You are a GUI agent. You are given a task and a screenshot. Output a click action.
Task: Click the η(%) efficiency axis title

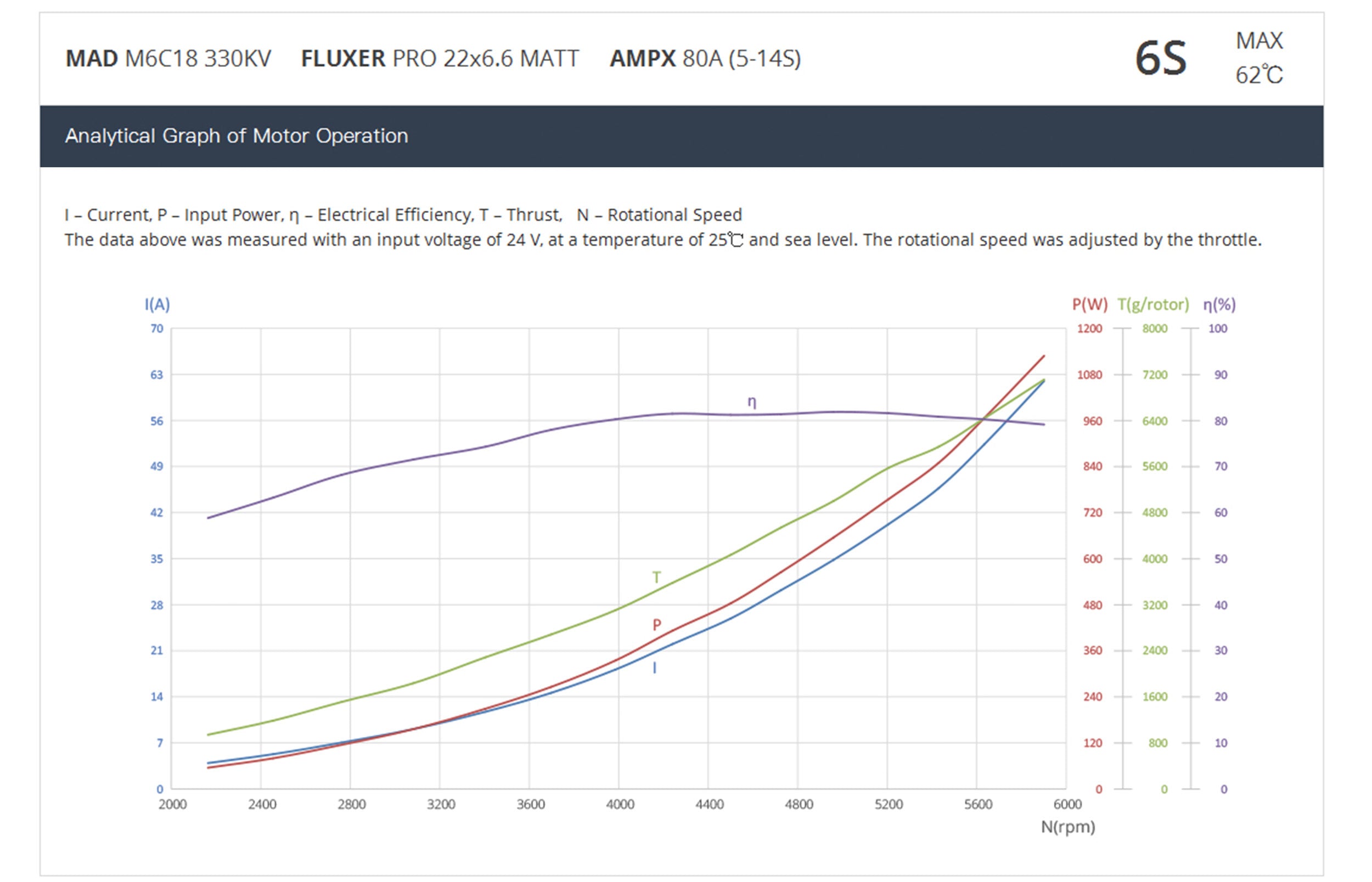[1218, 304]
